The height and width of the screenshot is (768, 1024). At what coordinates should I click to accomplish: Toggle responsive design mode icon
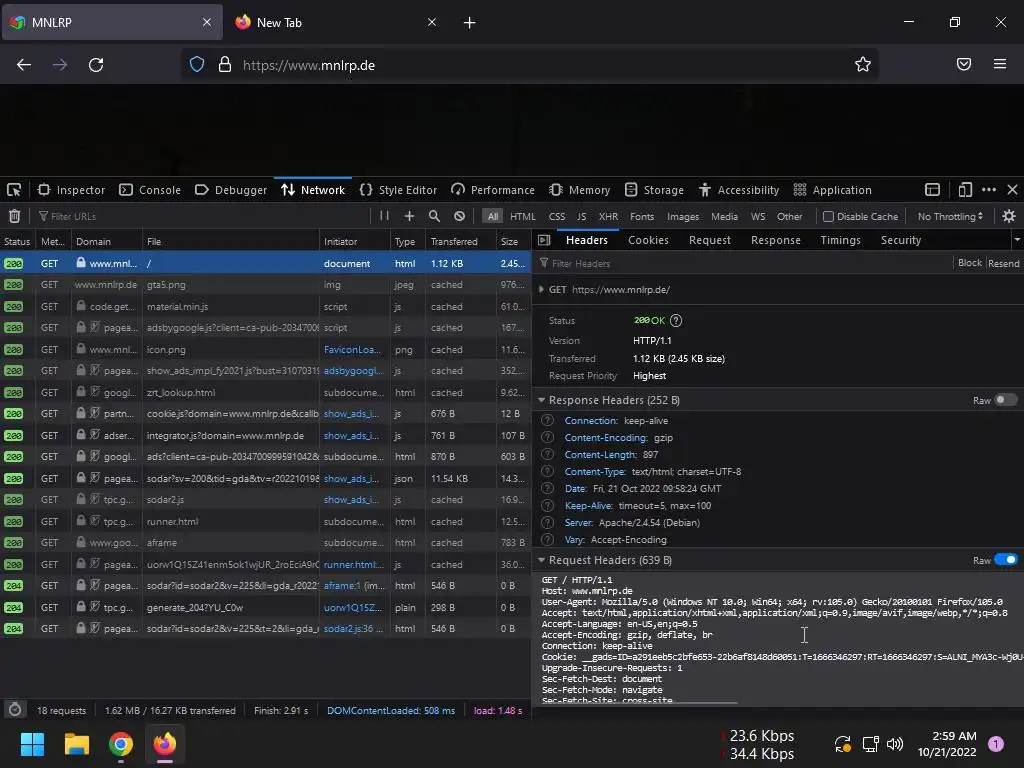[x=965, y=190]
